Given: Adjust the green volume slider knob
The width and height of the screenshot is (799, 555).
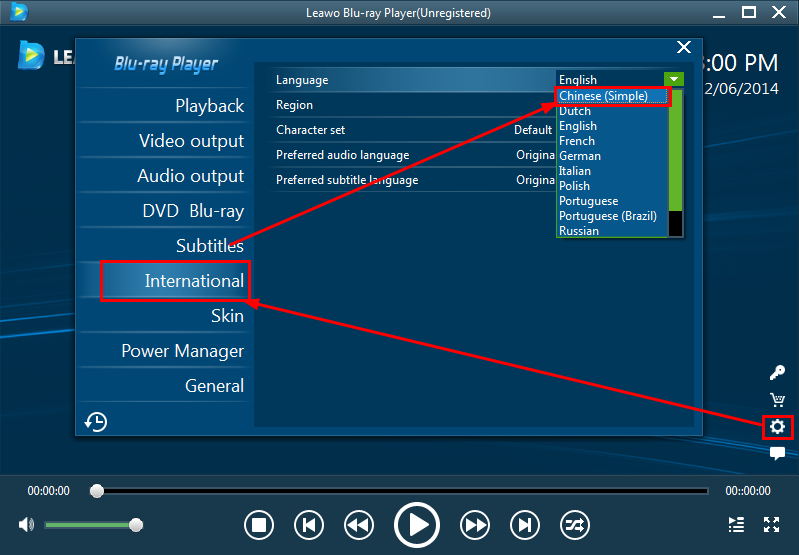Looking at the screenshot, I should coord(136,525).
